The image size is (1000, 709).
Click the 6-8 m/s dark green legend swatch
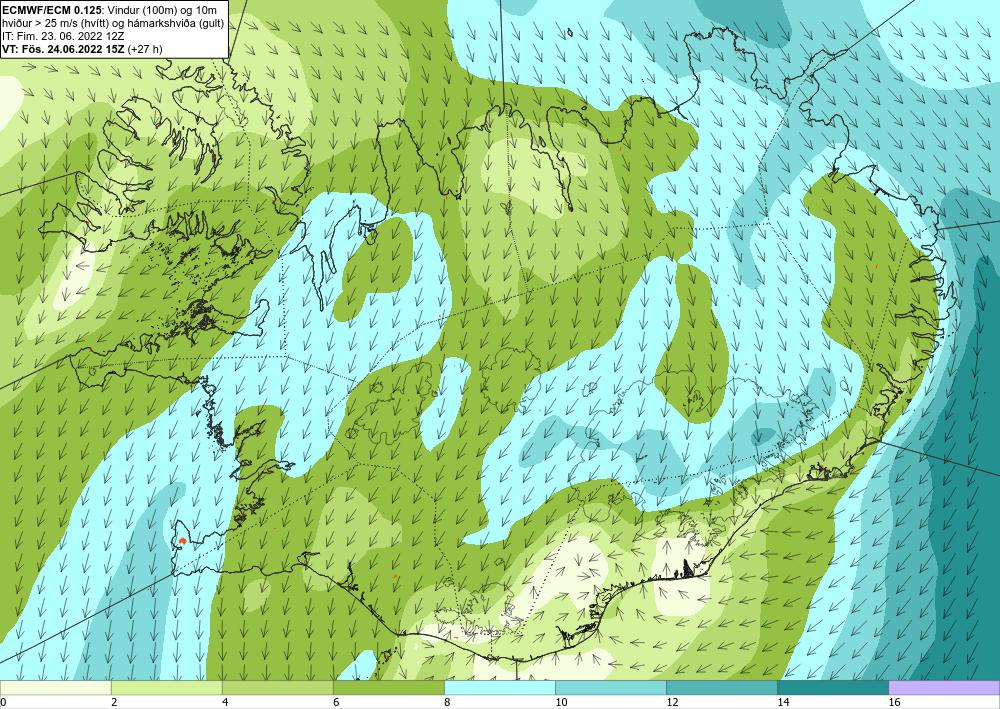point(388,687)
